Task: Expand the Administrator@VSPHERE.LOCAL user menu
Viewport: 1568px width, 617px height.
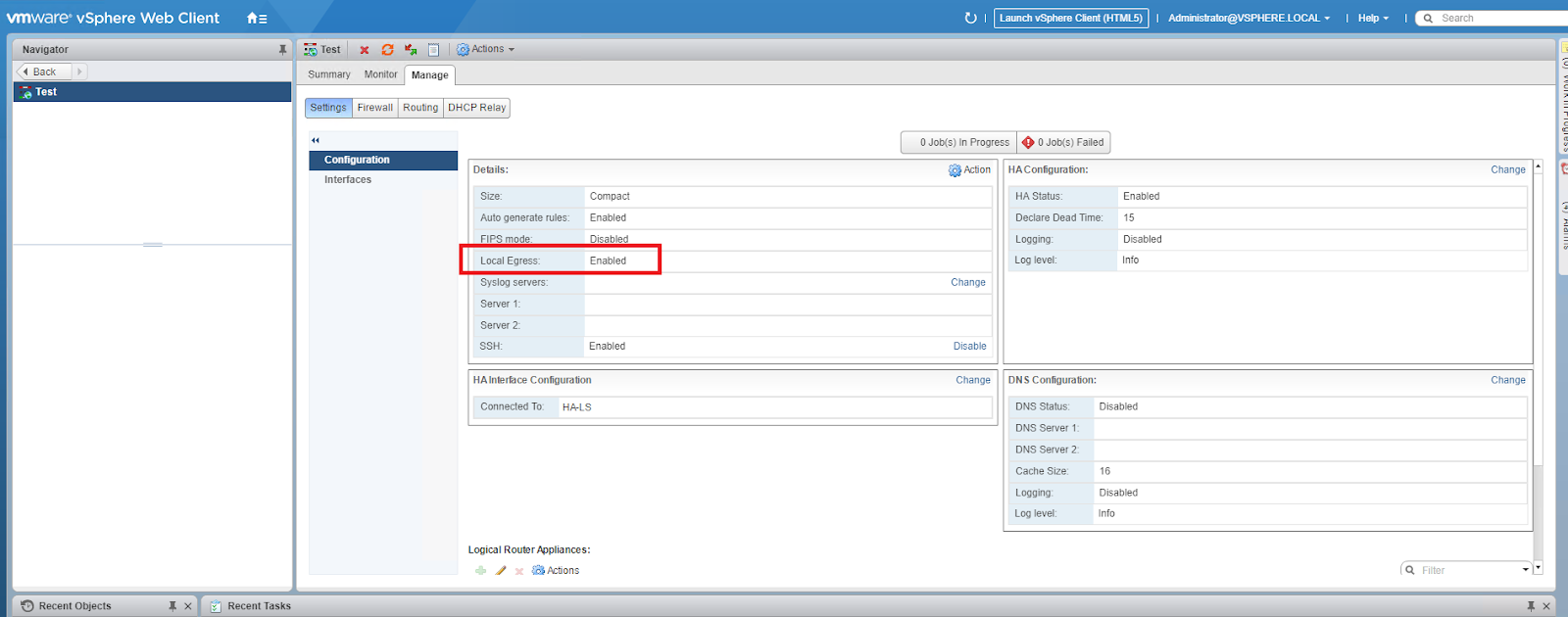Action: click(1249, 18)
